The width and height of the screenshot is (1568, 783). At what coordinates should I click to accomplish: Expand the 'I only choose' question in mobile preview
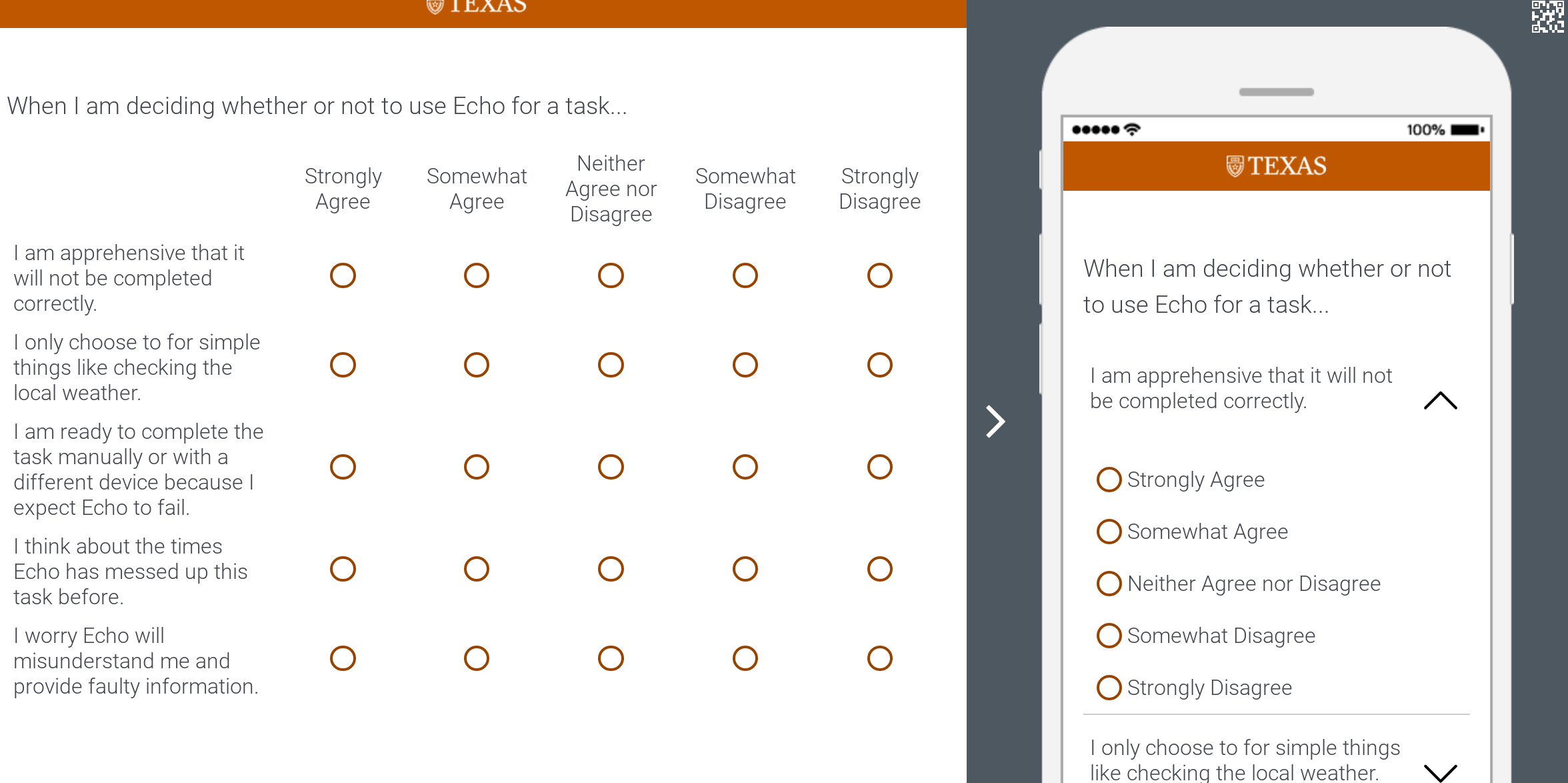1440,772
